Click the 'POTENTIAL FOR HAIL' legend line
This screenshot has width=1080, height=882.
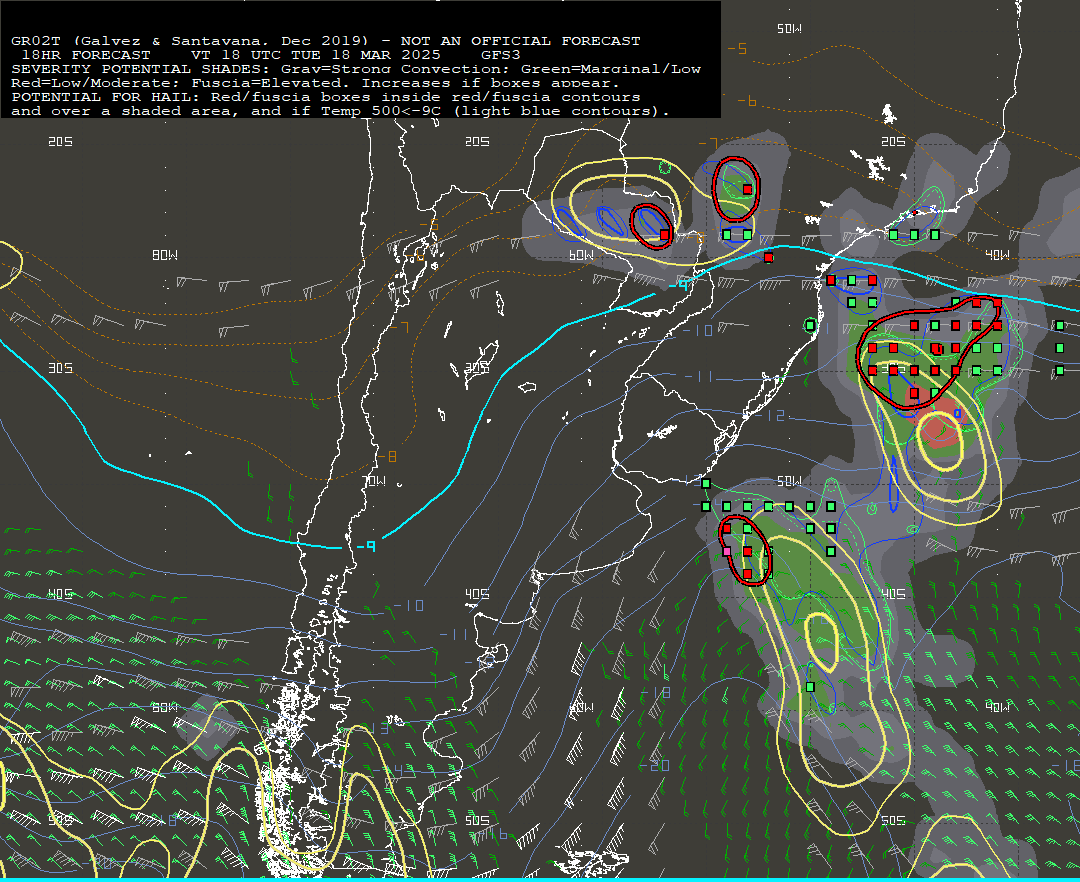pos(325,97)
